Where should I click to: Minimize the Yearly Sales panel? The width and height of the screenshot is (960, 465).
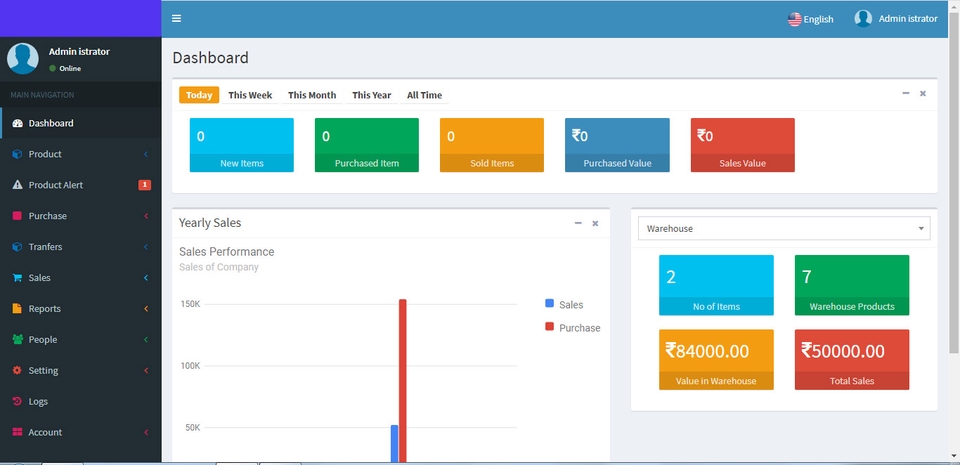pos(578,223)
